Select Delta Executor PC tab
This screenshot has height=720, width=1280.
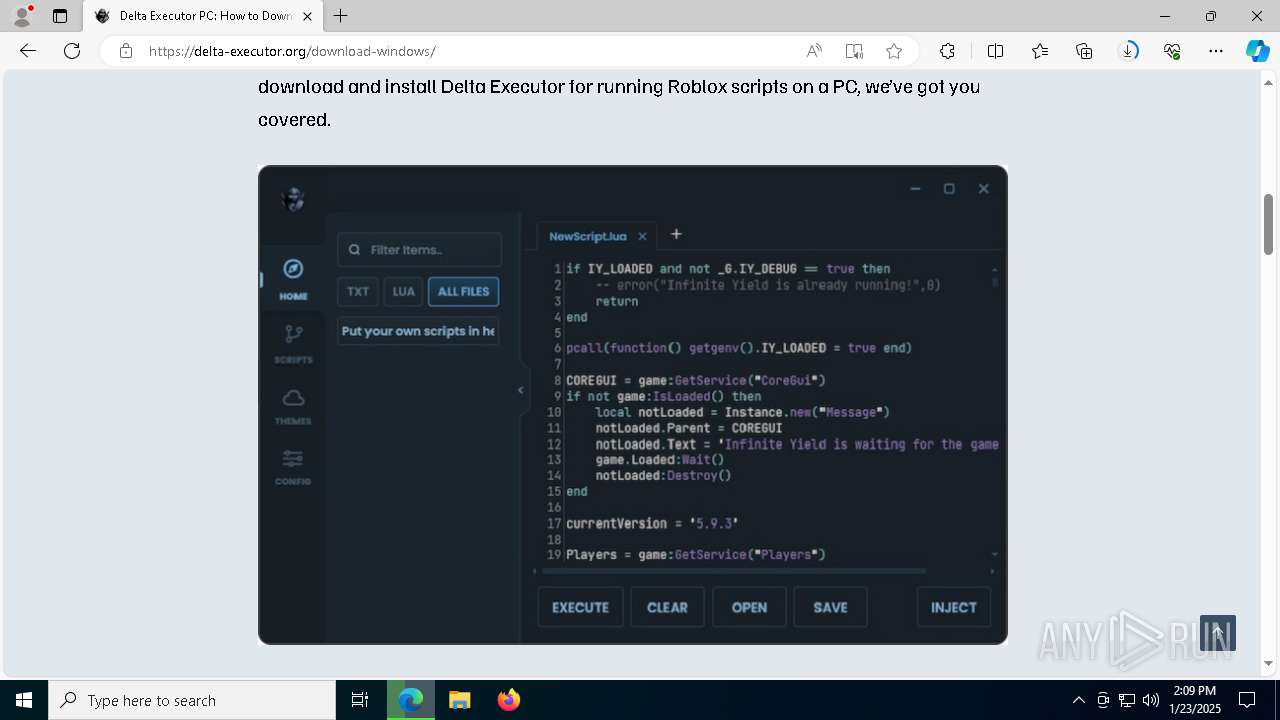coord(203,16)
